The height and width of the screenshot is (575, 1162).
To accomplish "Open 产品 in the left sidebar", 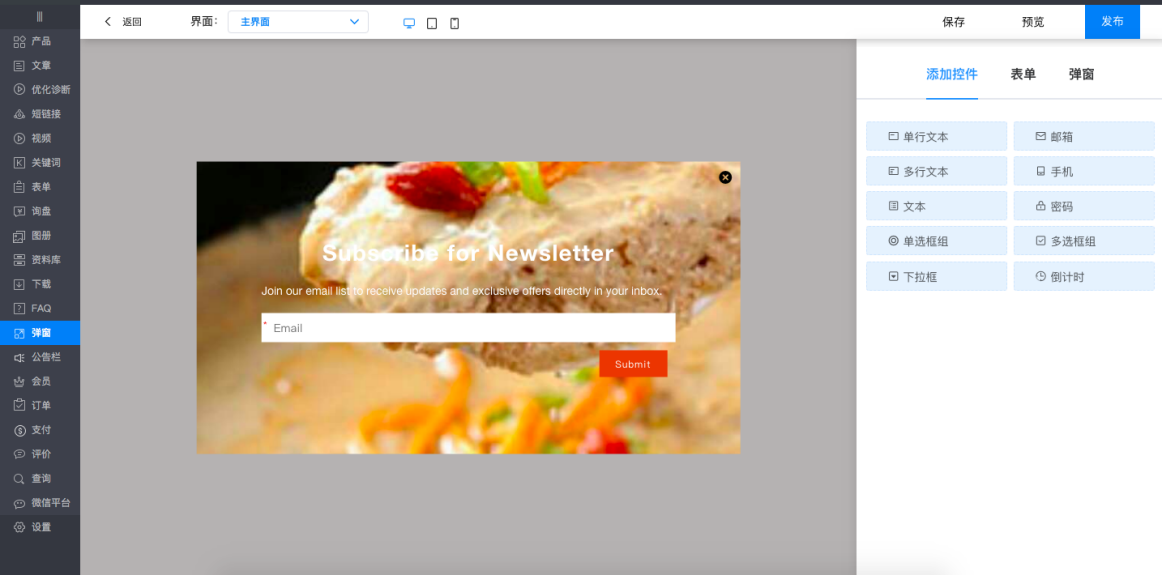I will tap(40, 41).
